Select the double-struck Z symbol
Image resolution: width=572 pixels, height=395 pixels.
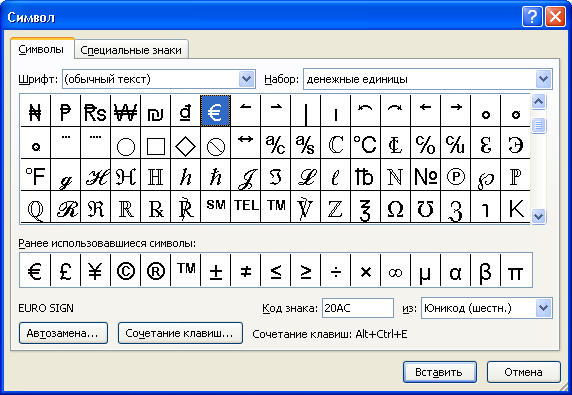pos(335,206)
